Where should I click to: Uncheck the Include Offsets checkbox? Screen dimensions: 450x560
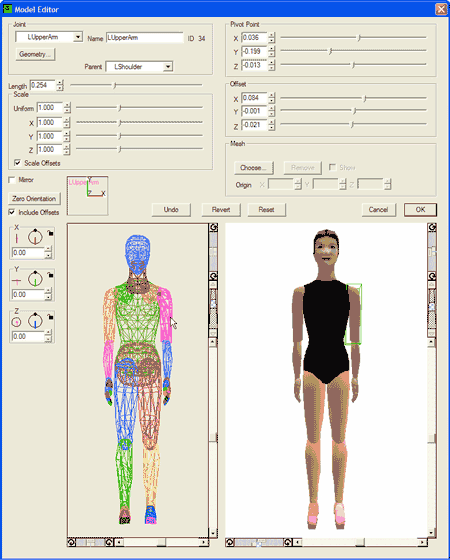[x=12, y=212]
